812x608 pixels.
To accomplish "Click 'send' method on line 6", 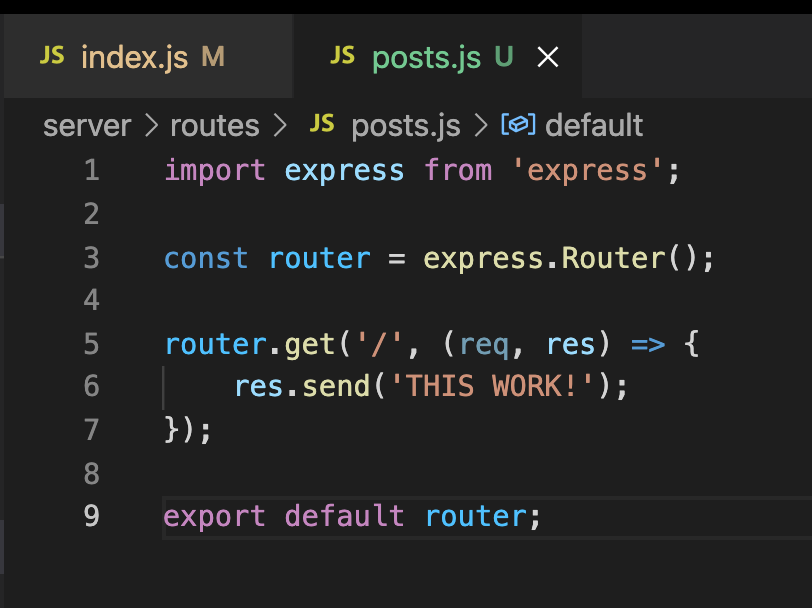I will 336,387.
